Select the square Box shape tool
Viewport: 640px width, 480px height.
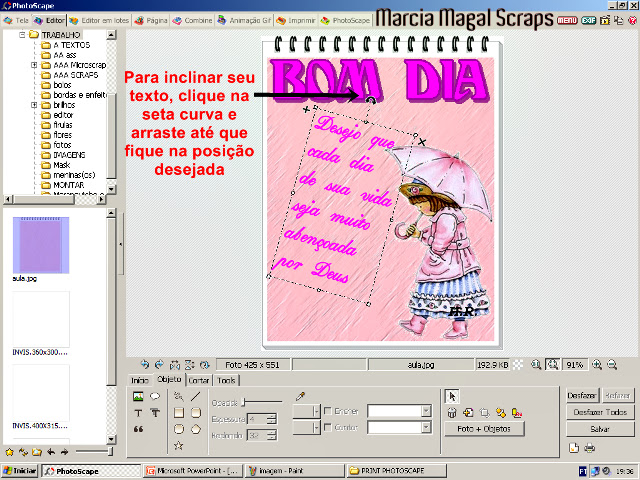click(x=179, y=413)
